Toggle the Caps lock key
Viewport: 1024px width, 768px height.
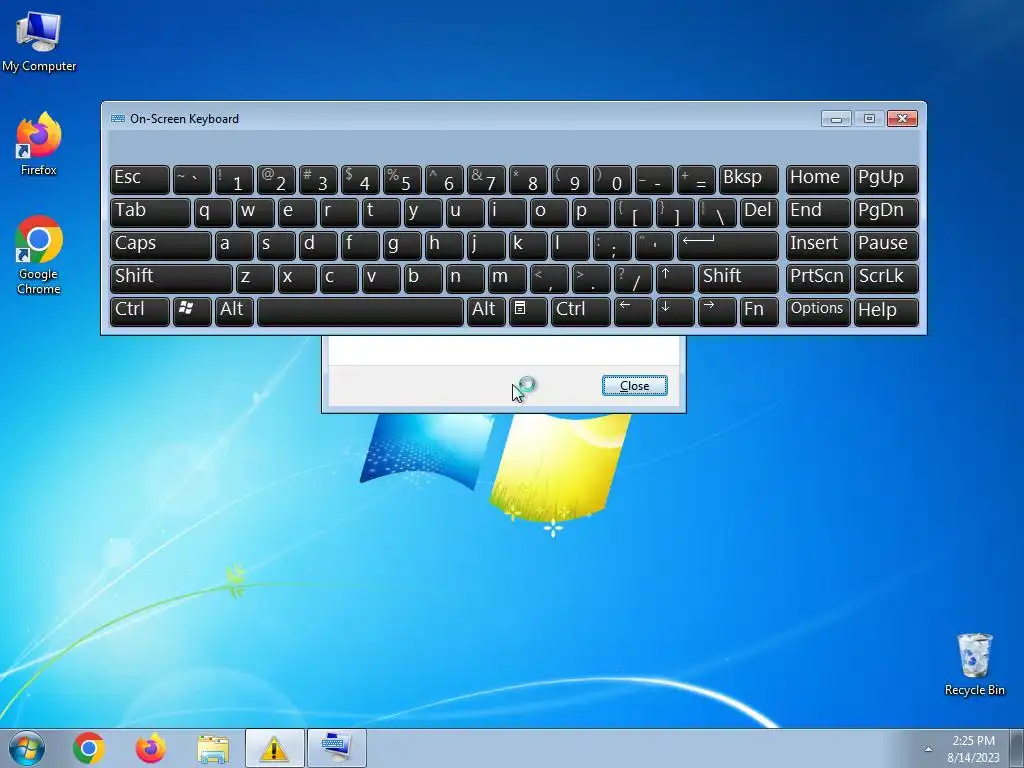click(x=161, y=246)
